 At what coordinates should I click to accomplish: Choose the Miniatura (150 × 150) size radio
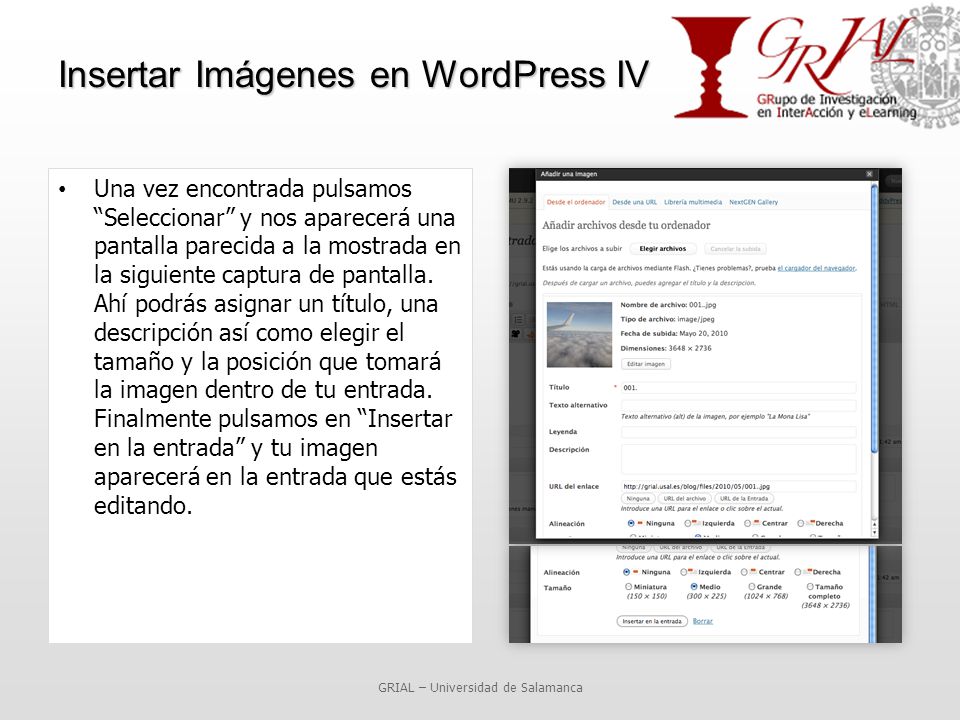click(x=628, y=587)
